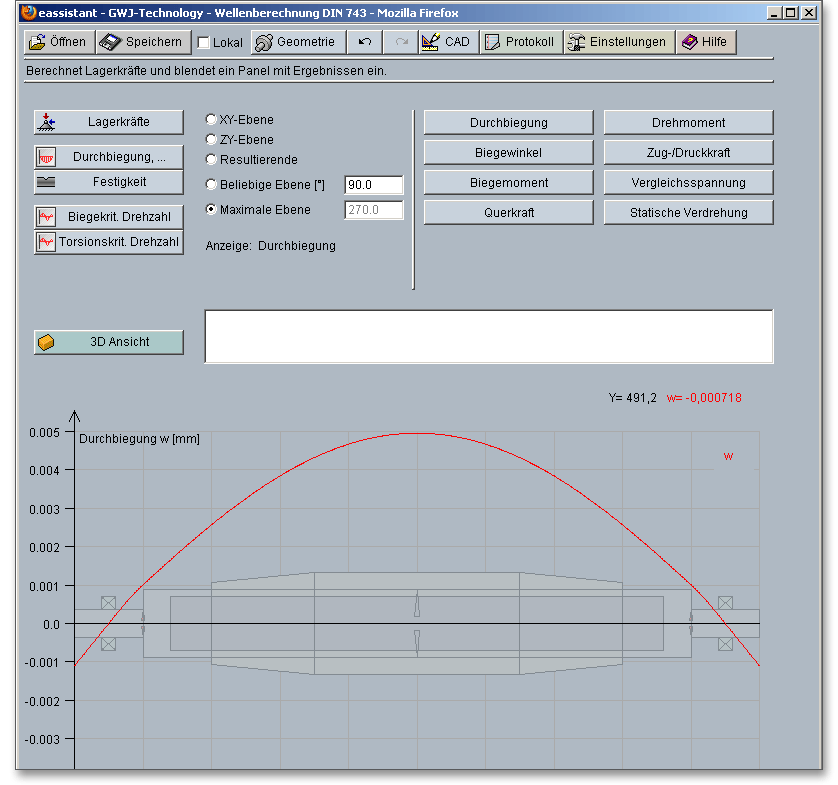
Task: Open Einstellungen settings
Action: (618, 42)
